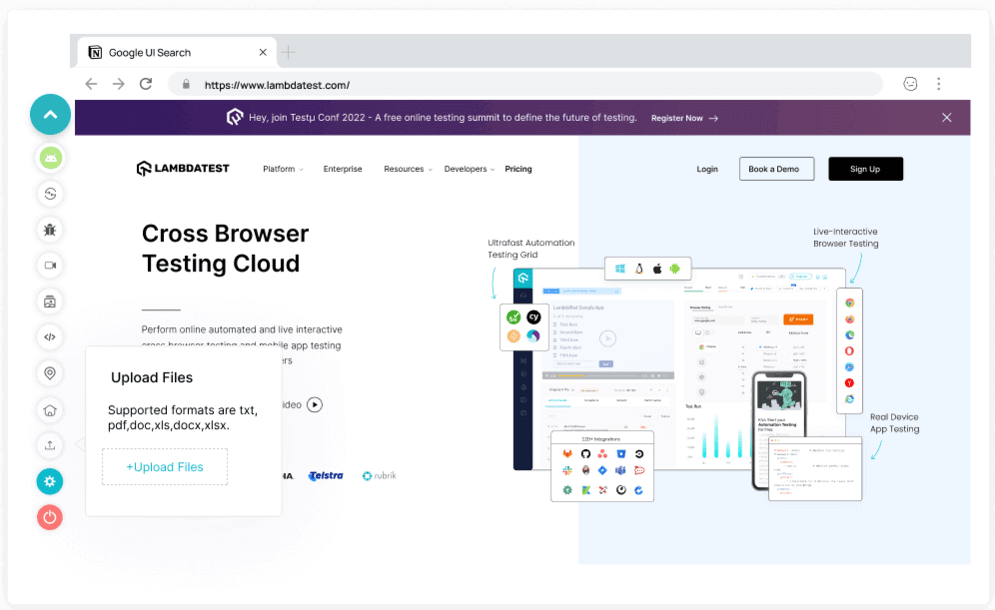Image resolution: width=995 pixels, height=610 pixels.
Task: Dismiss the Testμ Conf banner
Action: [x=946, y=117]
